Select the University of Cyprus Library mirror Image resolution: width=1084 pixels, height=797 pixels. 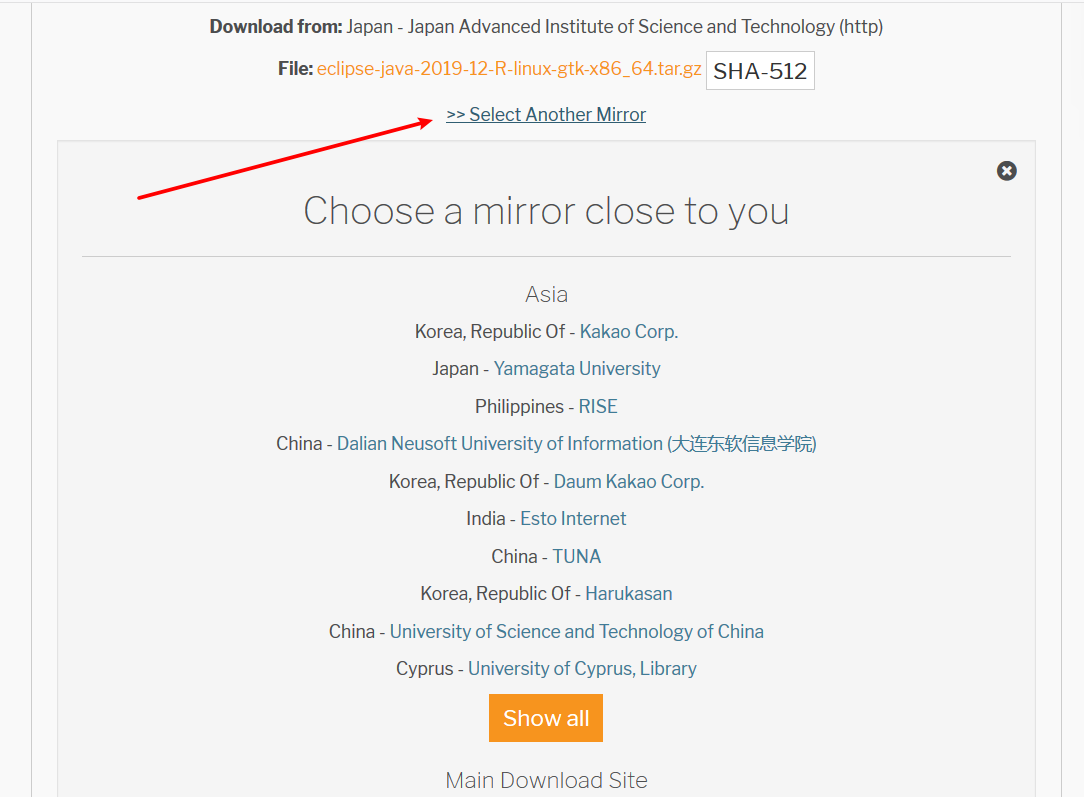click(x=582, y=668)
